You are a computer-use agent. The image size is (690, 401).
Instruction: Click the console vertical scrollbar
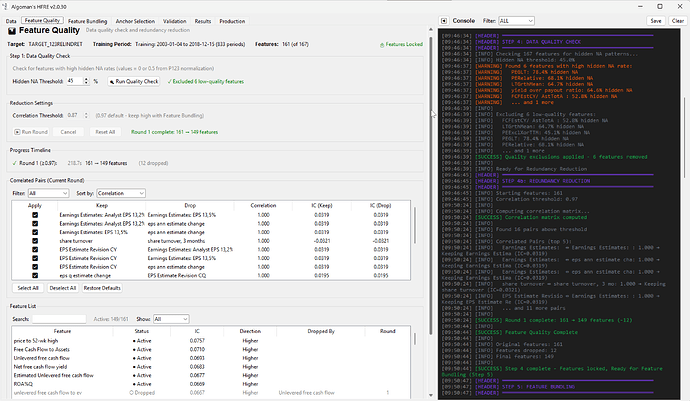(x=684, y=136)
